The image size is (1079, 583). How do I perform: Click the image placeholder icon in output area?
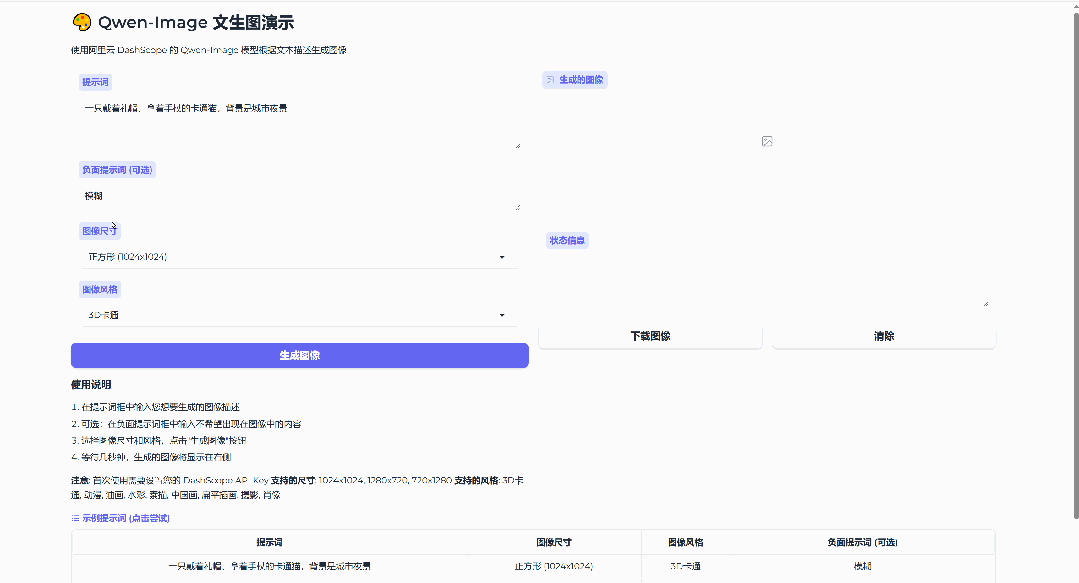(x=767, y=141)
